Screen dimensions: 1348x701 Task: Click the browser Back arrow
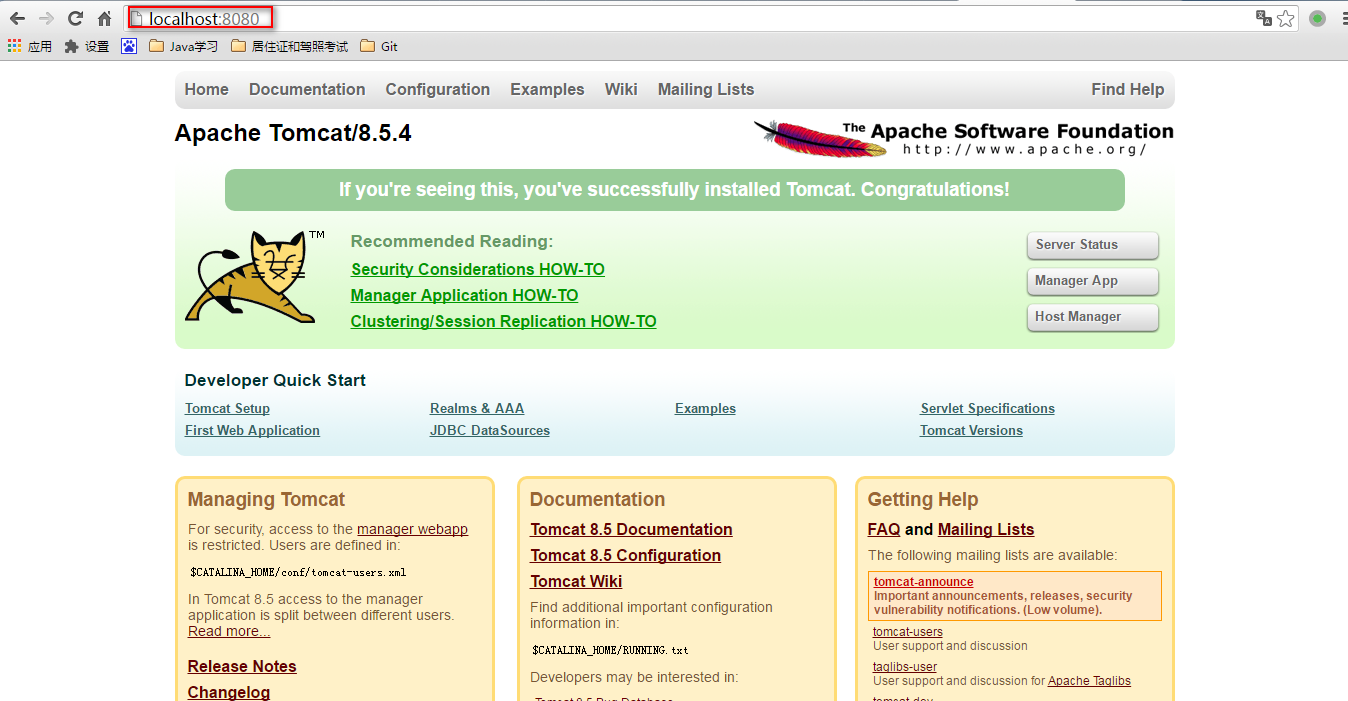[17, 18]
